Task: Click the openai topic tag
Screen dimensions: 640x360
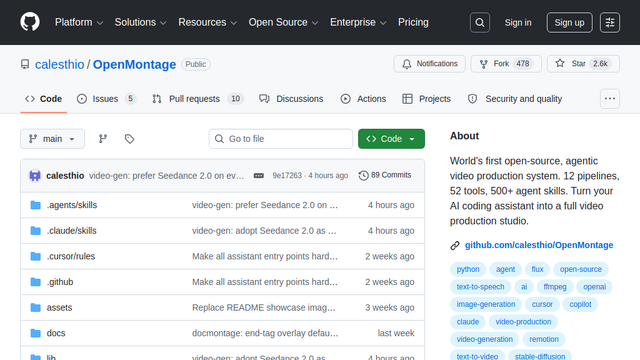Action: pyautogui.click(x=594, y=287)
